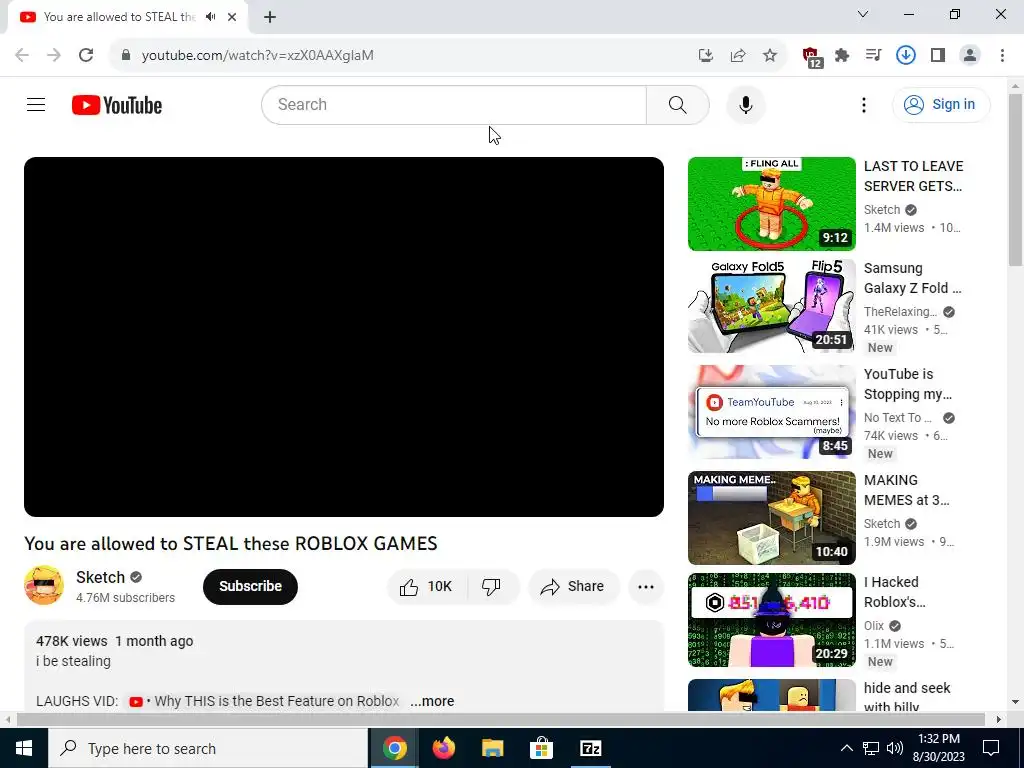Click '478K views' text
1024x768 pixels.
[71, 641]
